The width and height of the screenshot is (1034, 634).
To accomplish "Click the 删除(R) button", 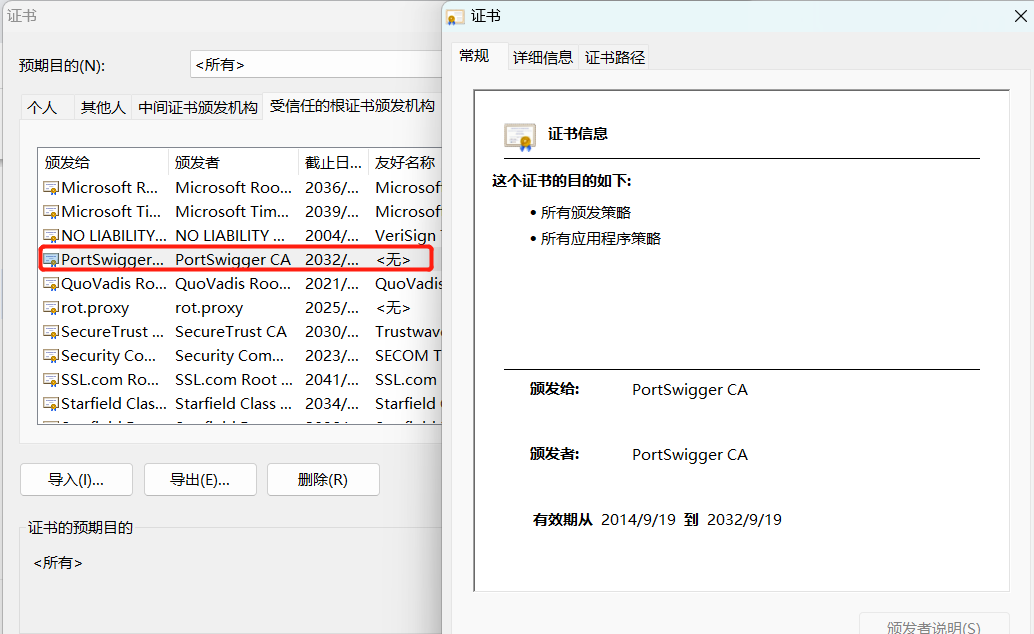I will click(x=323, y=480).
